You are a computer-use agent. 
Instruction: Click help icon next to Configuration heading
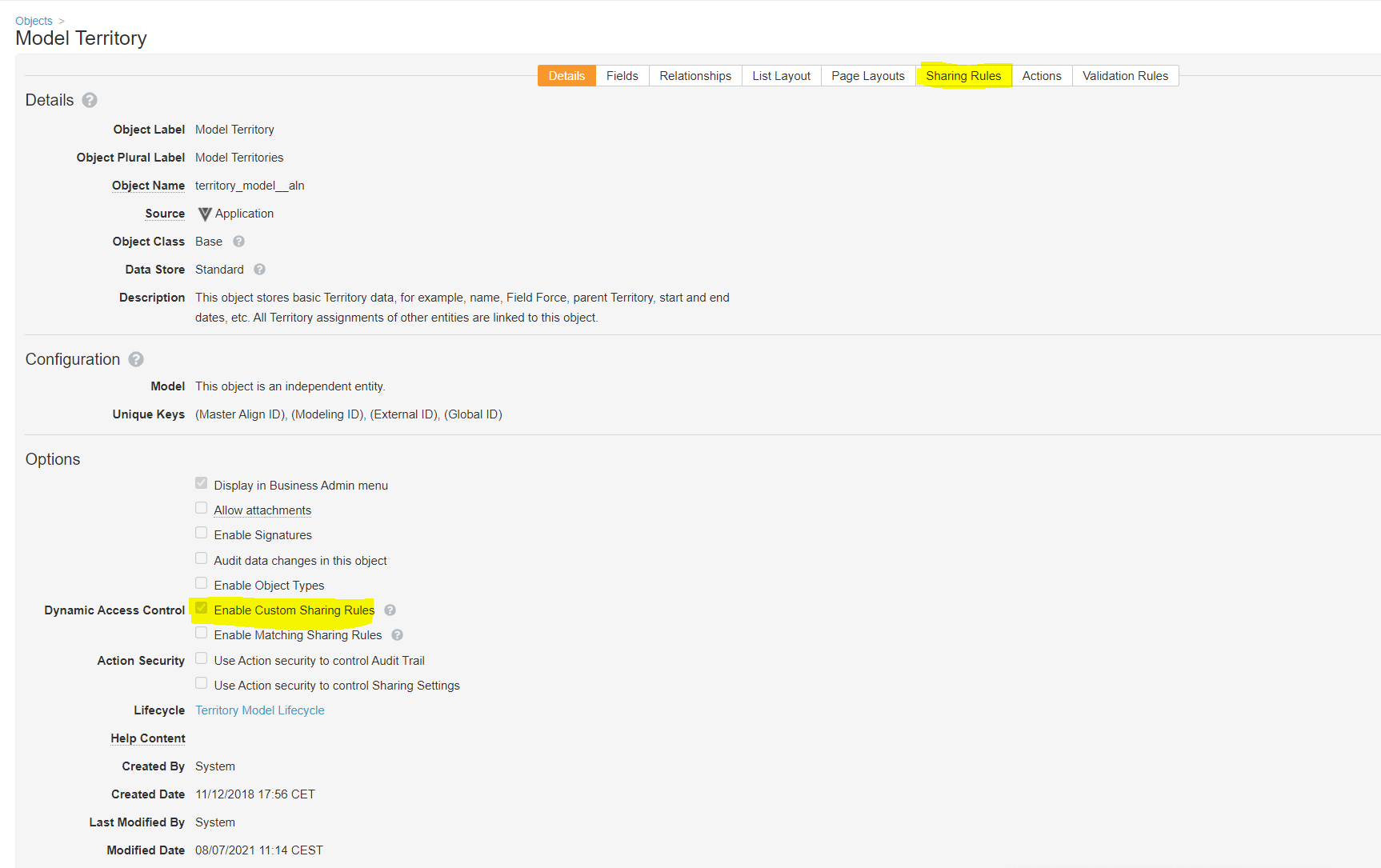pyautogui.click(x=136, y=359)
